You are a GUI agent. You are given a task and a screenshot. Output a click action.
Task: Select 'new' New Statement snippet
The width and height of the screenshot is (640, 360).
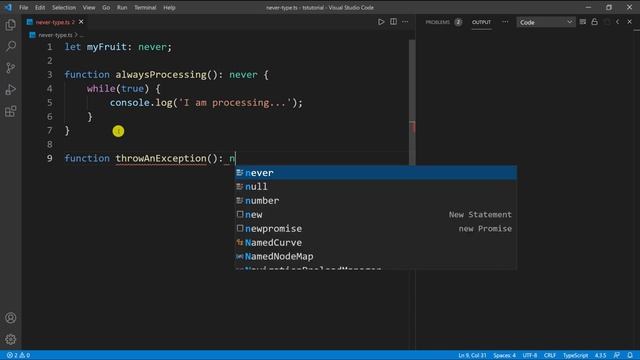click(376, 214)
